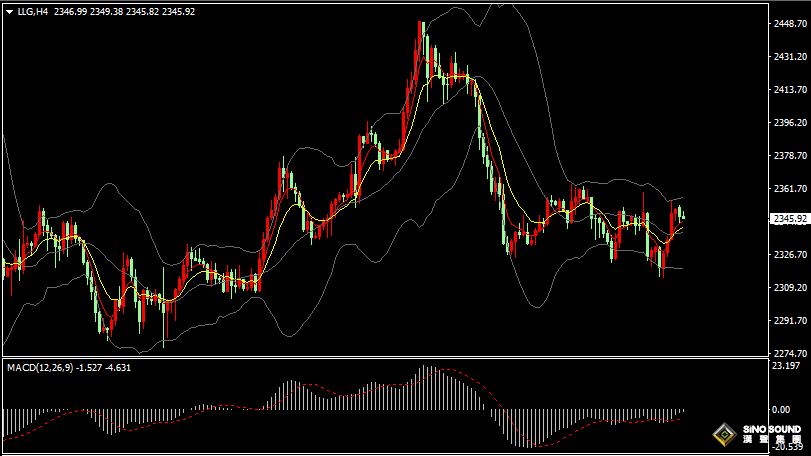The height and width of the screenshot is (456, 811).
Task: Click the triangle arrow beside LLG,H4
Action: coord(9,12)
